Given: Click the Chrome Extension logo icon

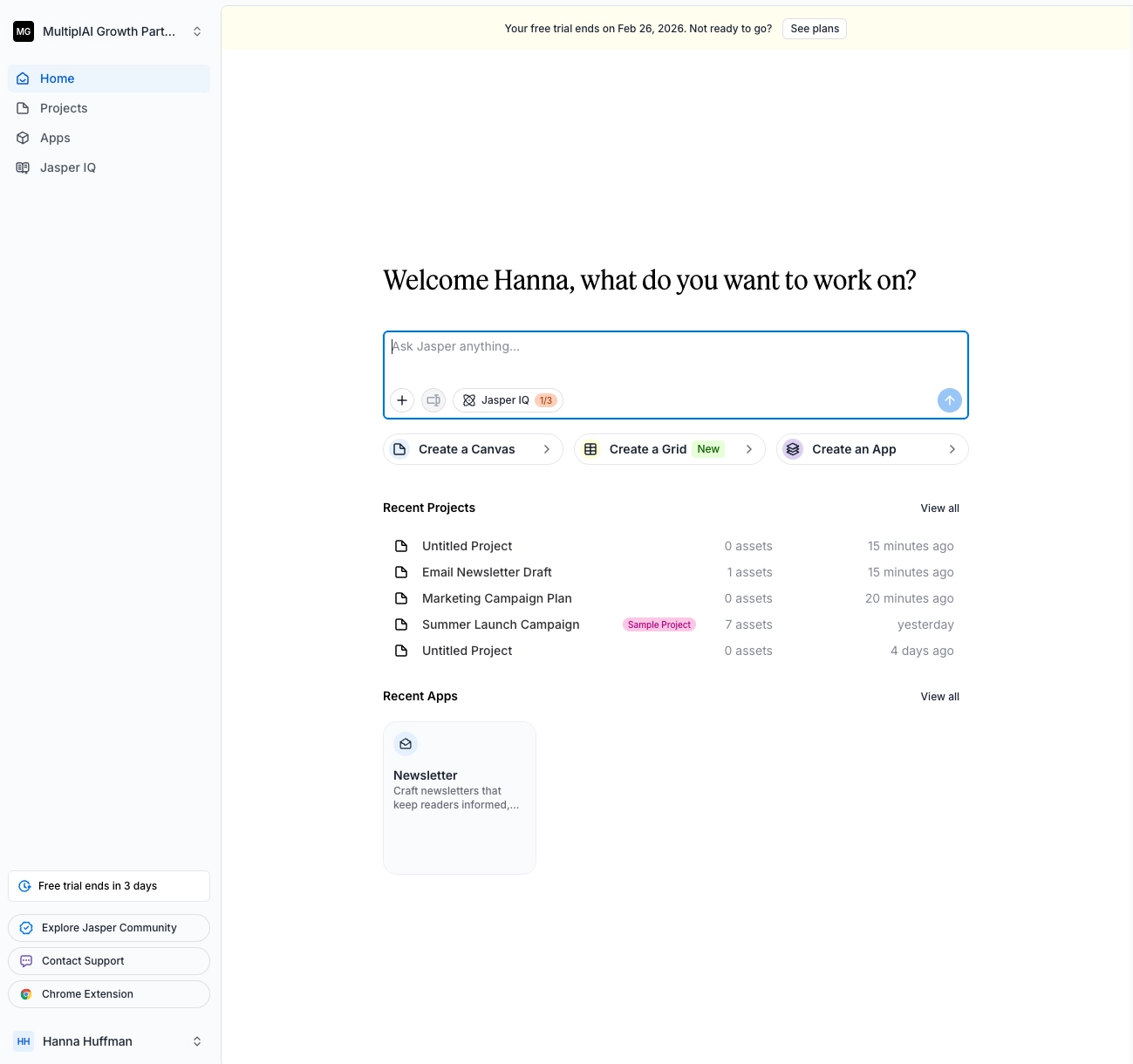Looking at the screenshot, I should [26, 994].
